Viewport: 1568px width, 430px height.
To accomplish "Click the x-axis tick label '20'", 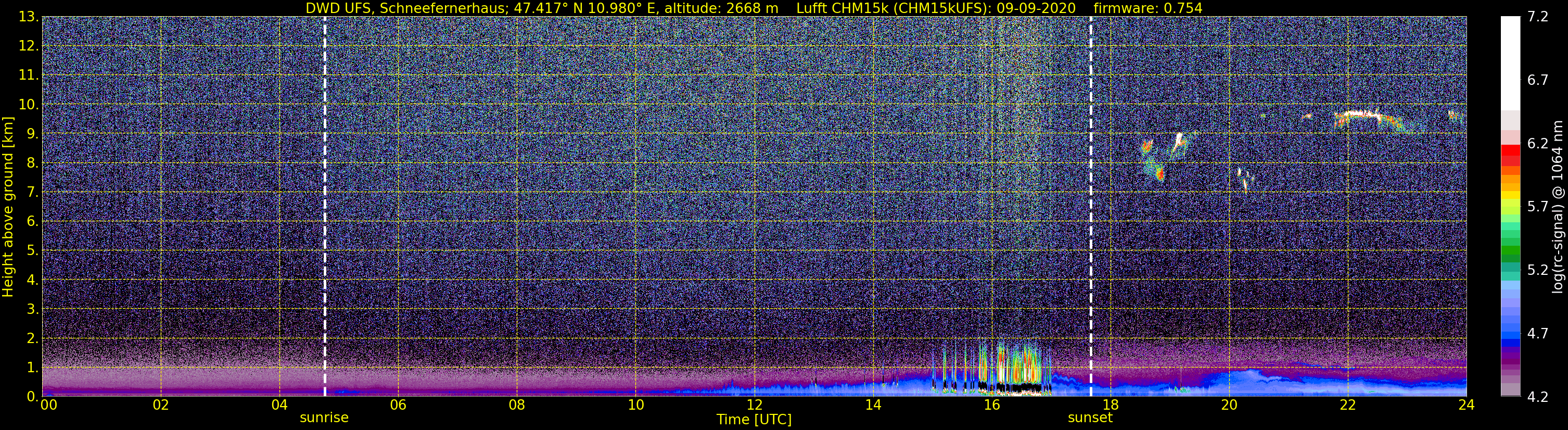I will (x=1229, y=405).
